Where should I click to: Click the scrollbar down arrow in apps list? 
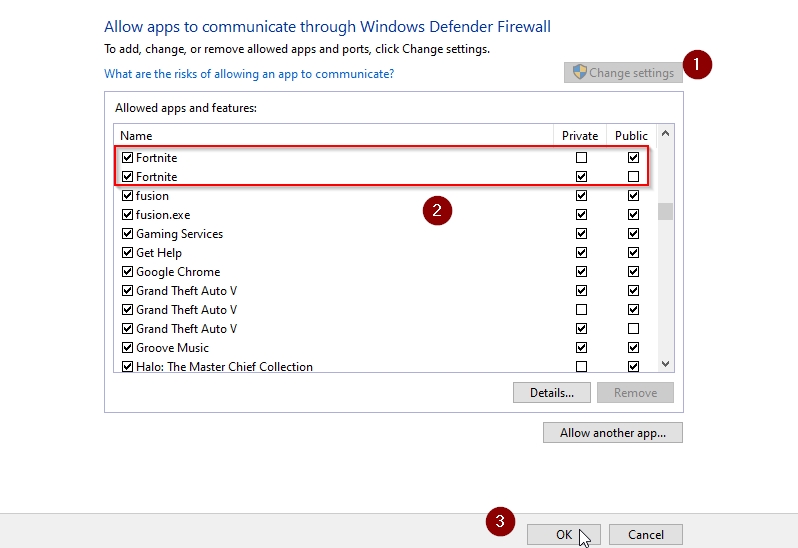[665, 363]
